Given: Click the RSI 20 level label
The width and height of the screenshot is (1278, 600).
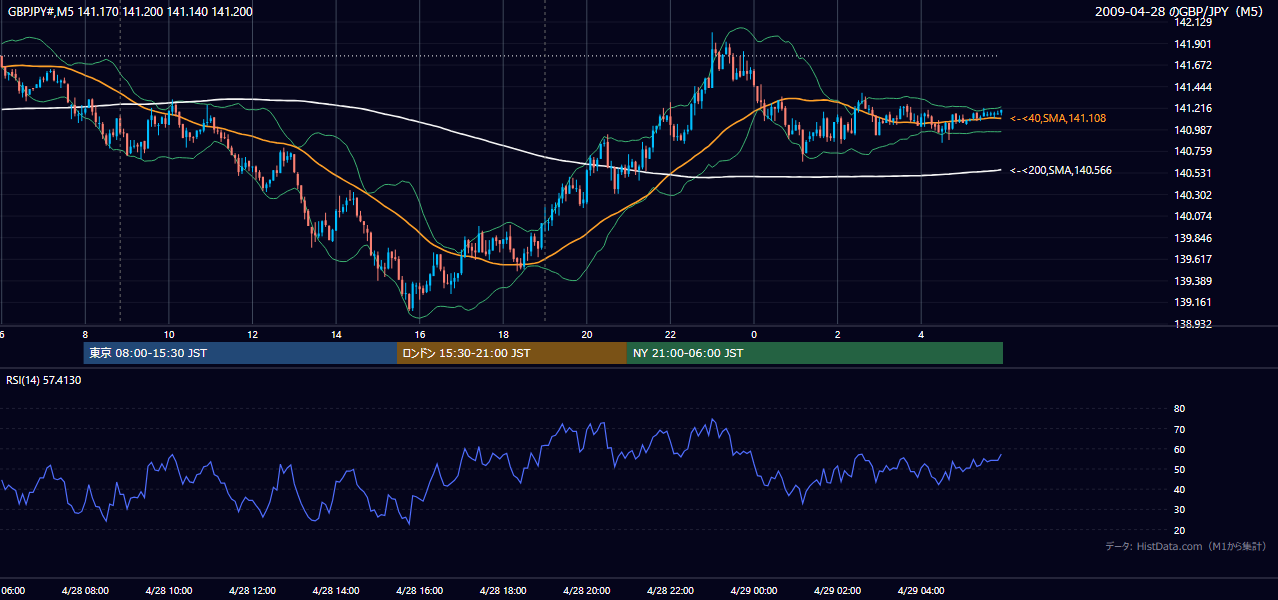Looking at the screenshot, I should coord(1179,530).
